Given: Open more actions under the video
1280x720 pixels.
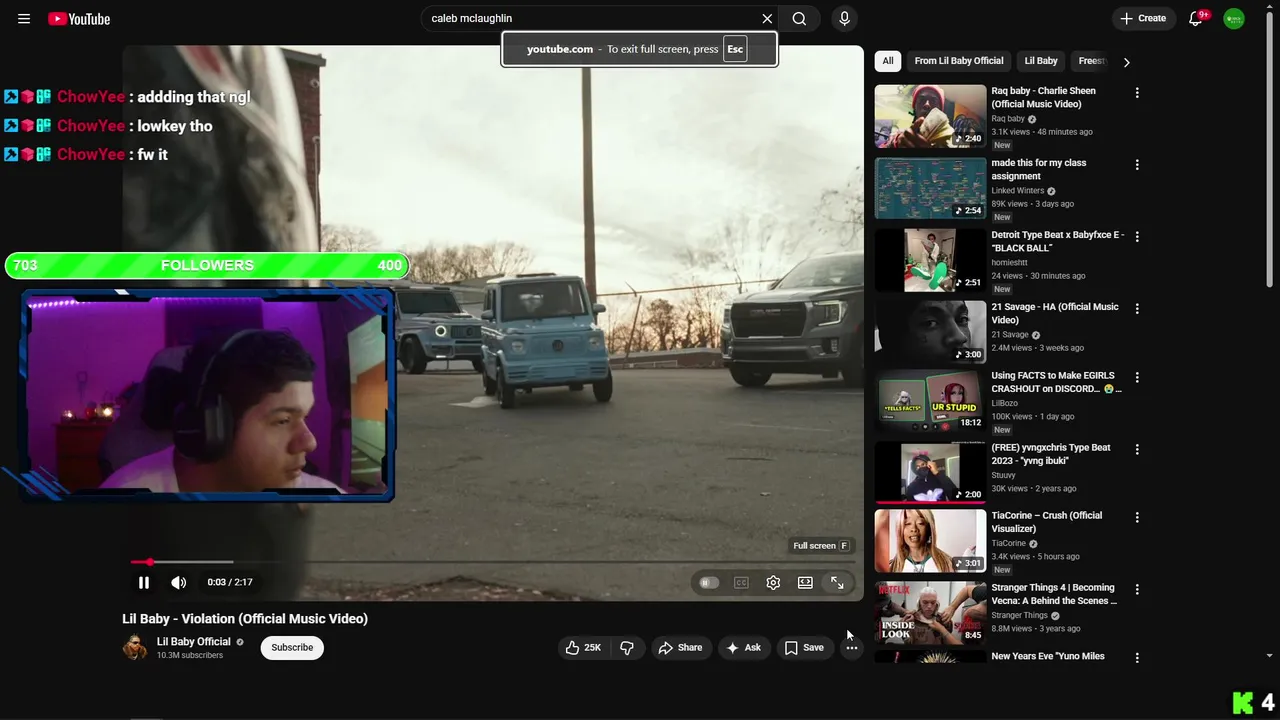Looking at the screenshot, I should 851,648.
